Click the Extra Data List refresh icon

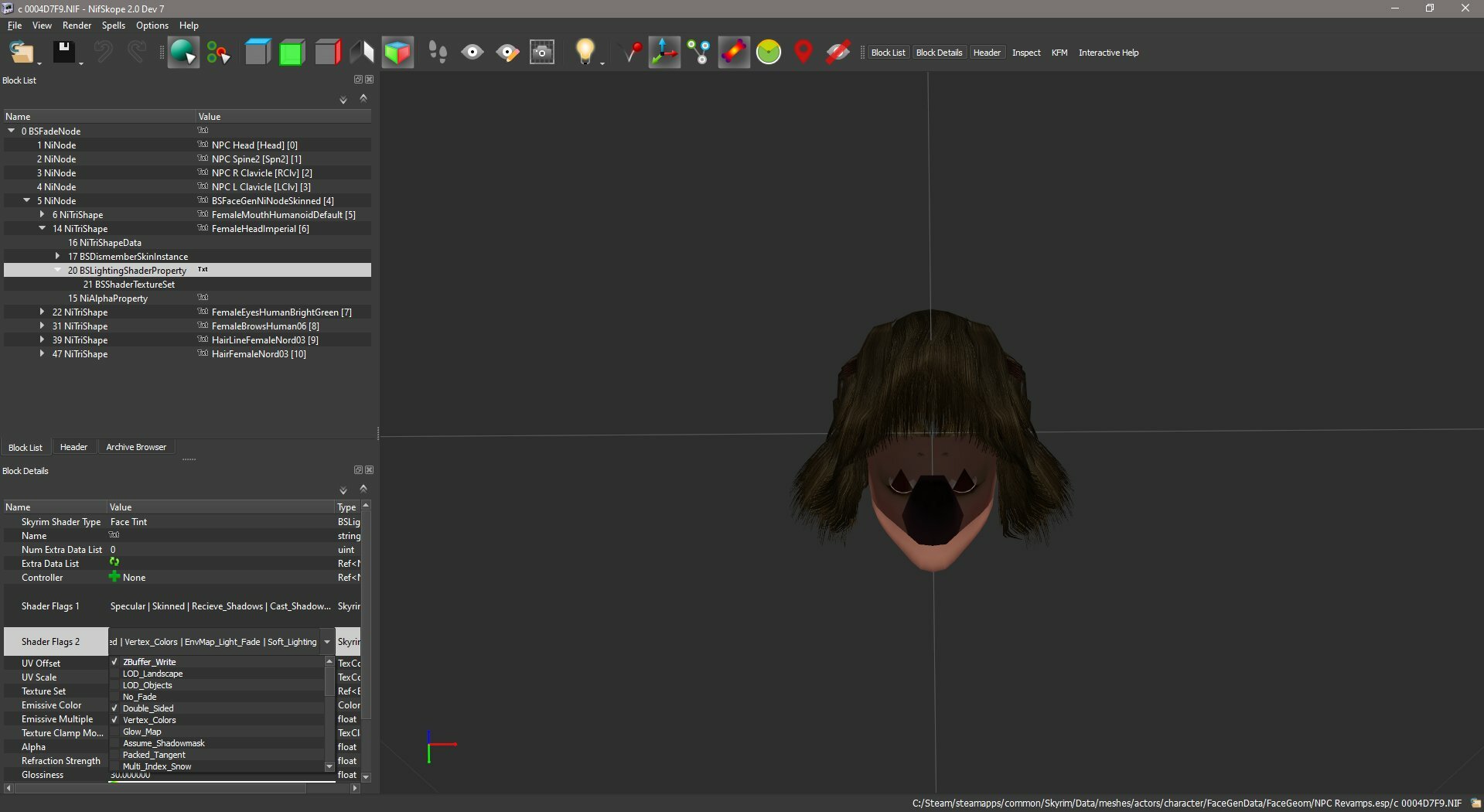(x=114, y=562)
